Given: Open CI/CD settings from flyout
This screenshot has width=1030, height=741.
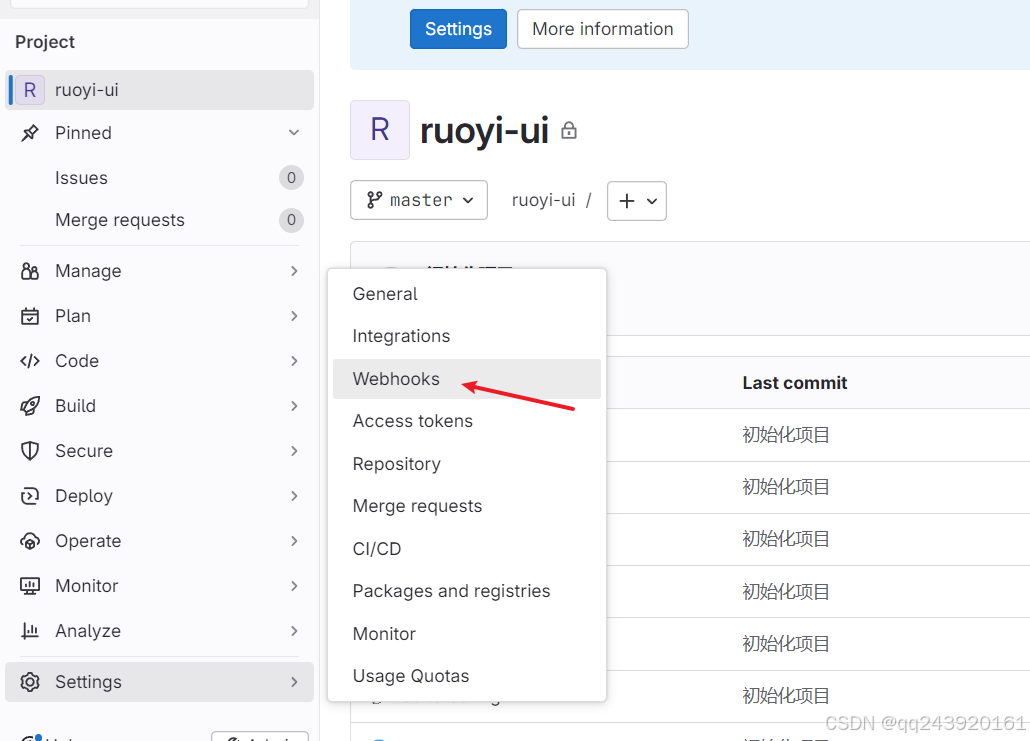Looking at the screenshot, I should 467,549.
